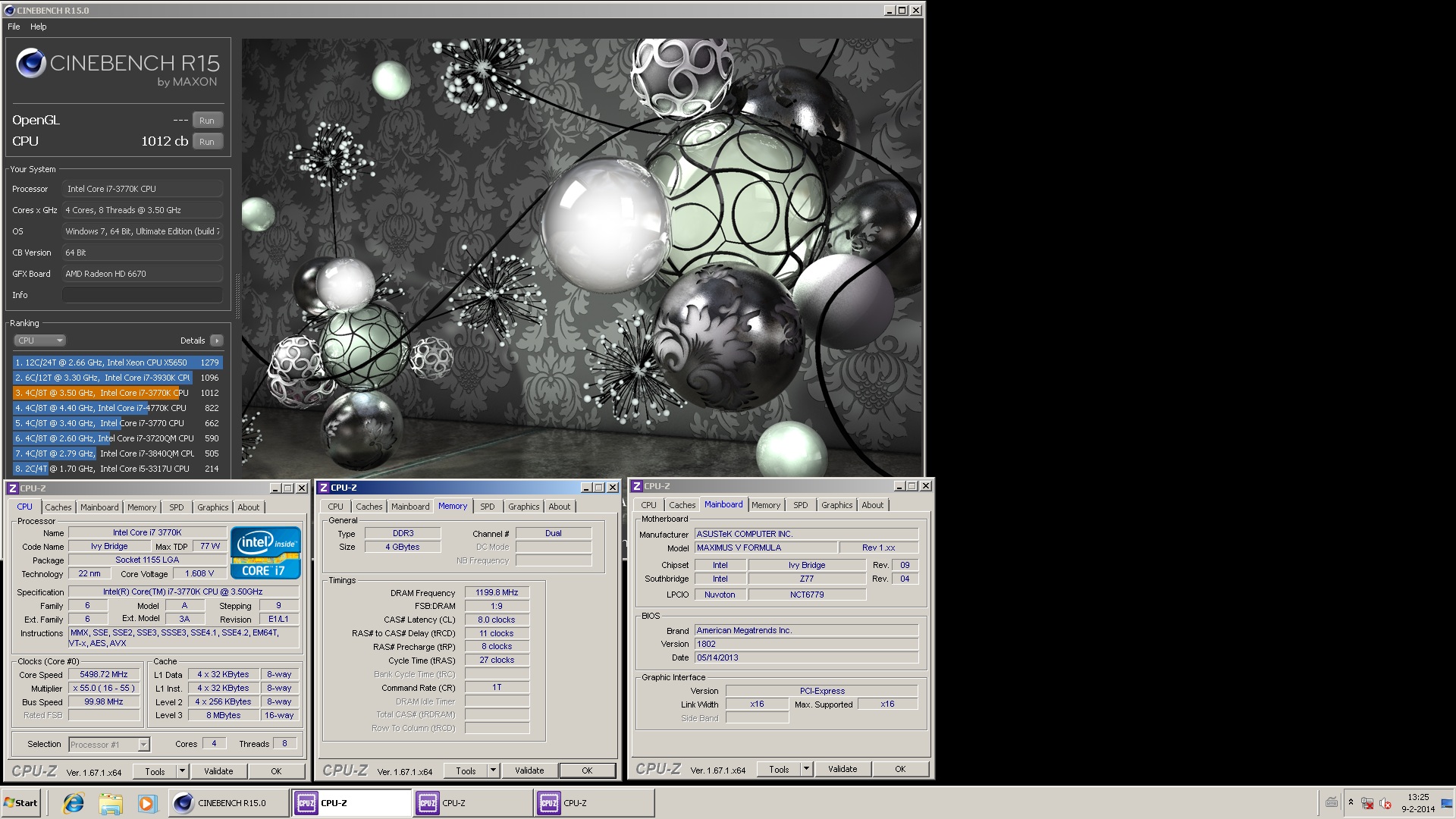Click DRAM Frequency value 1199.8 MHz
1456x819 pixels.
point(497,593)
